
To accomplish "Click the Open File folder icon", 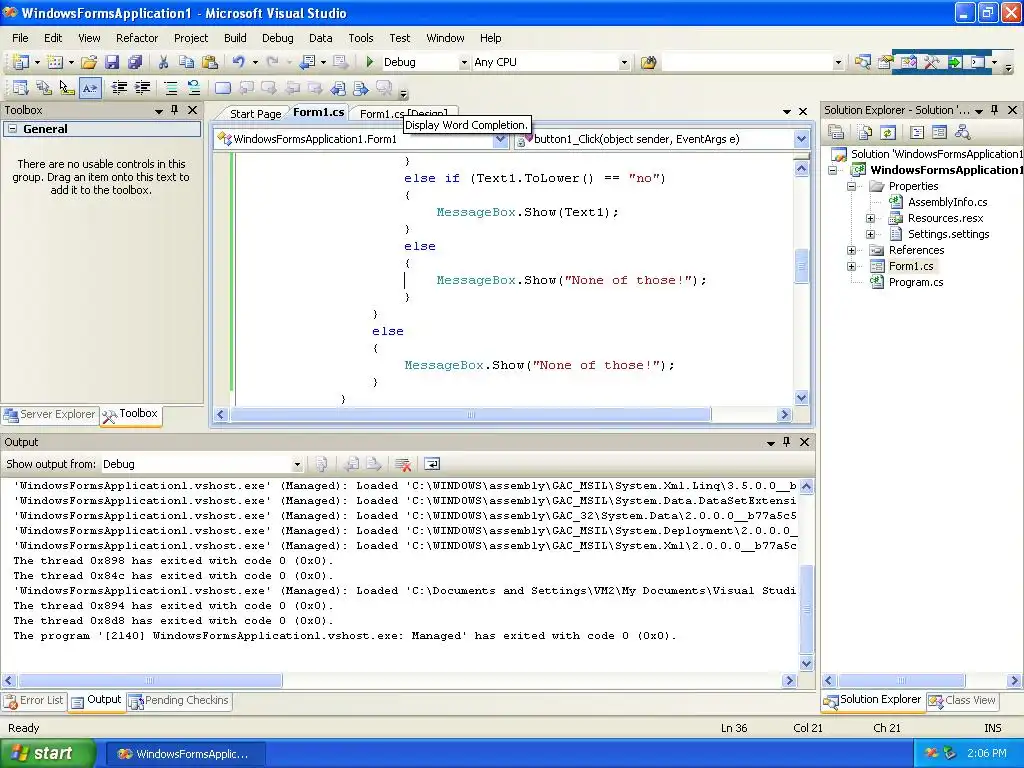I will tap(89, 62).
